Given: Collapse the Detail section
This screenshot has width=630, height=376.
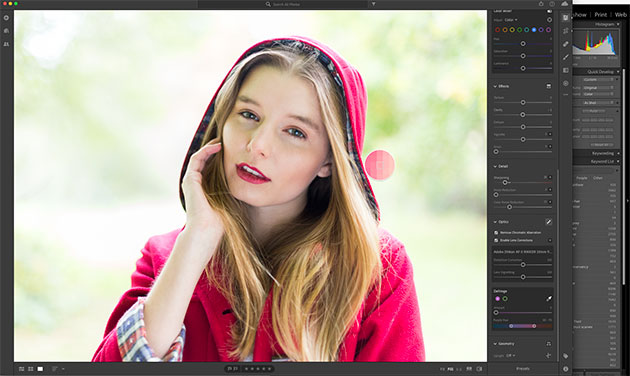Looking at the screenshot, I should (495, 166).
